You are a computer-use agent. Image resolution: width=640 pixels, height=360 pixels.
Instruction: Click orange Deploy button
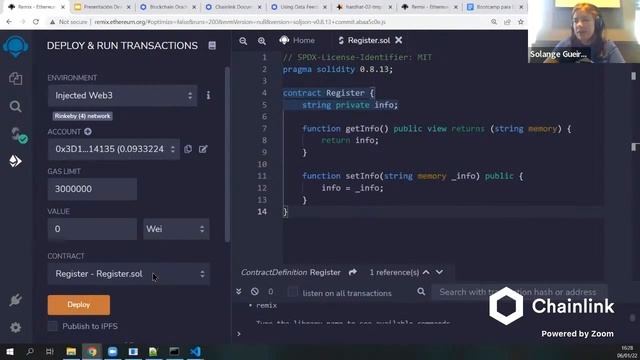[x=79, y=305]
